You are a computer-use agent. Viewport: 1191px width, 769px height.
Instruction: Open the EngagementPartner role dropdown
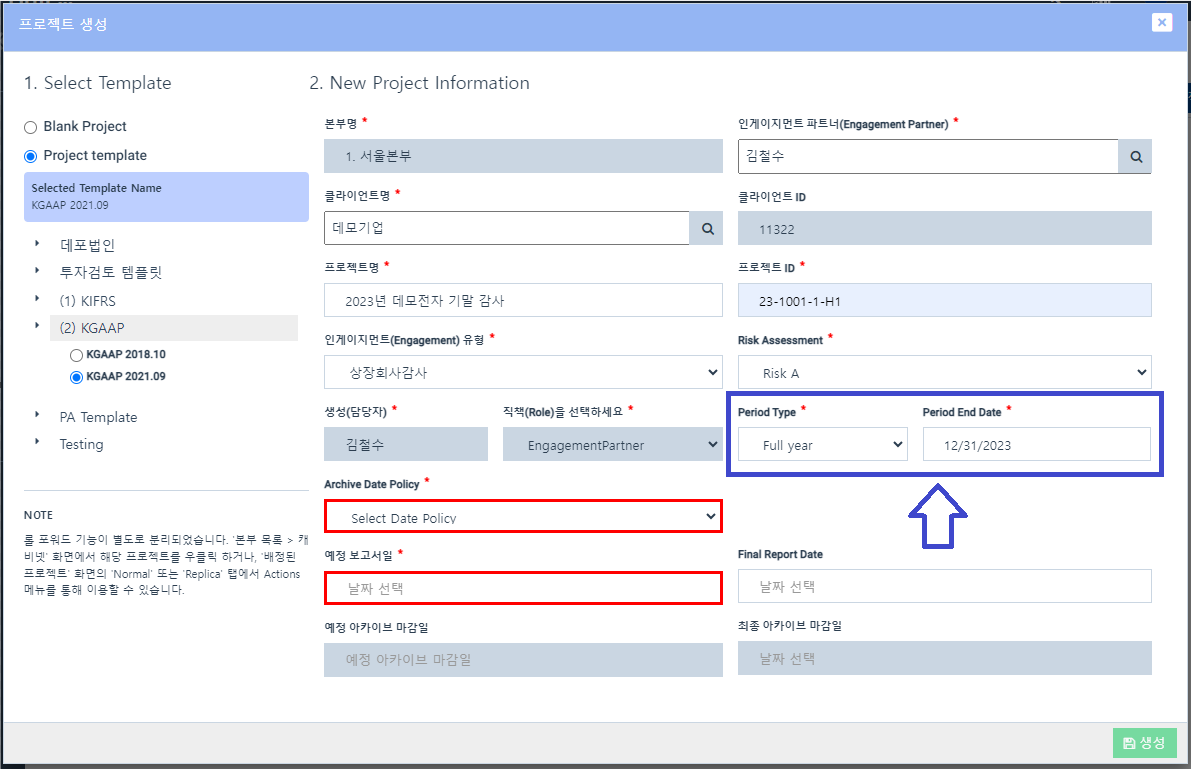coord(612,444)
